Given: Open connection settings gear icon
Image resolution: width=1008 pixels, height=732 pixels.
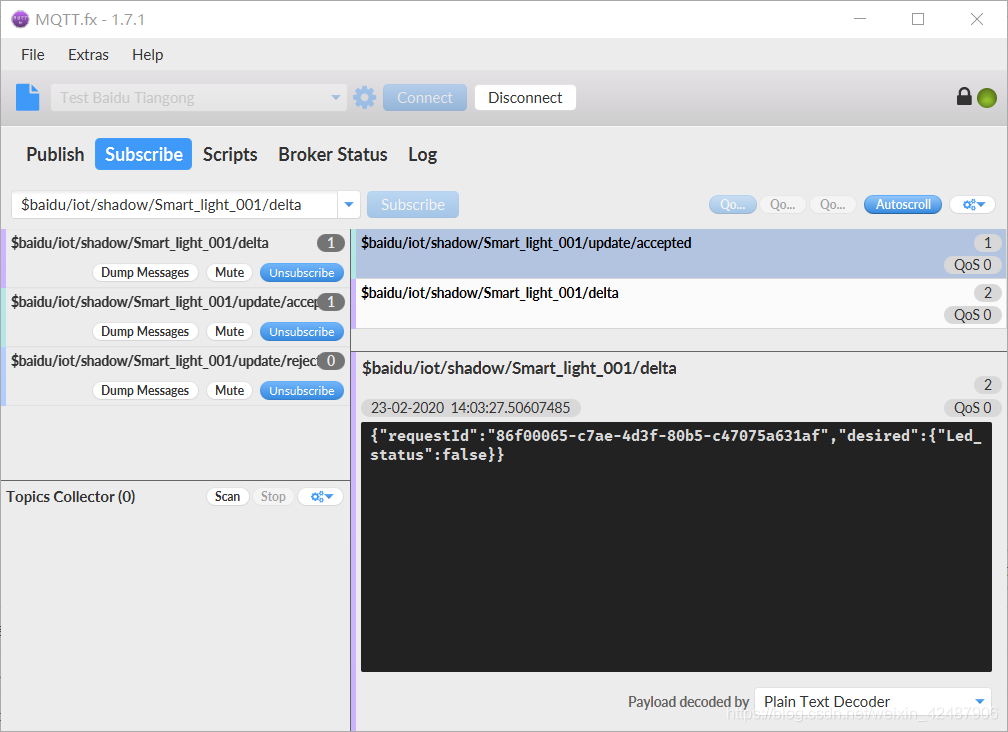Looking at the screenshot, I should click(364, 98).
